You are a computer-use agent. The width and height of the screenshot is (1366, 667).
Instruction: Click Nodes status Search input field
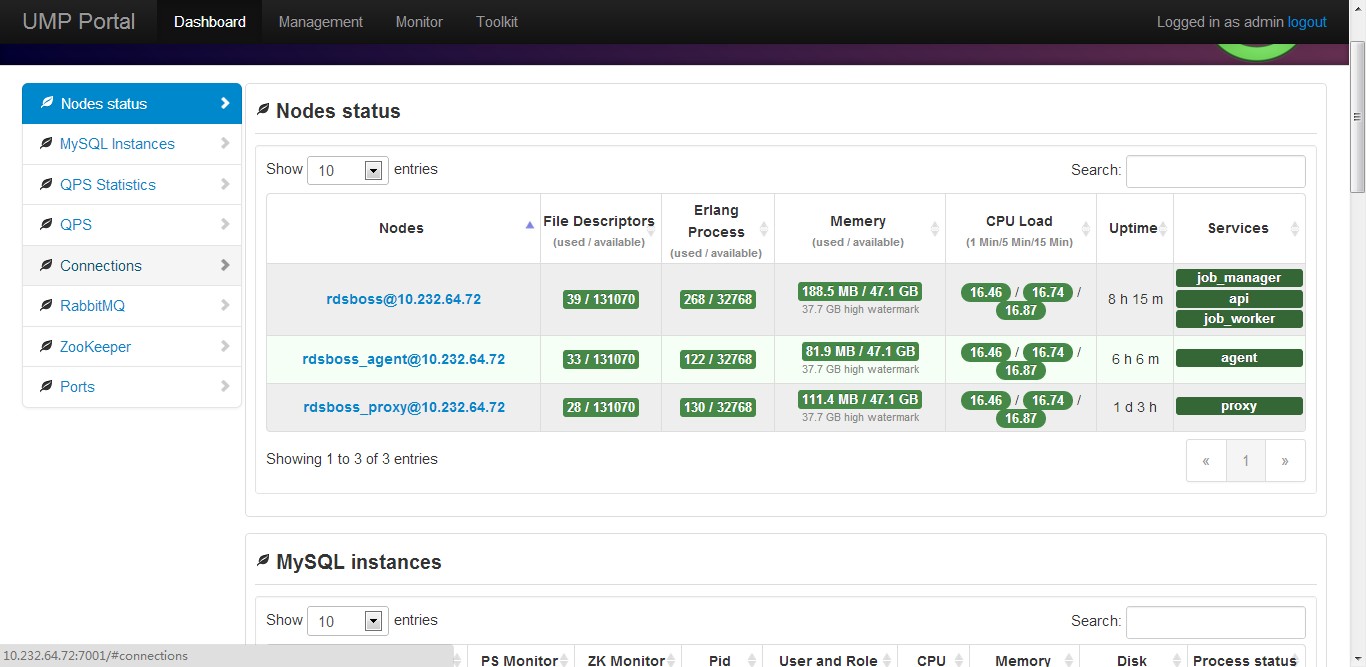[x=1216, y=171]
